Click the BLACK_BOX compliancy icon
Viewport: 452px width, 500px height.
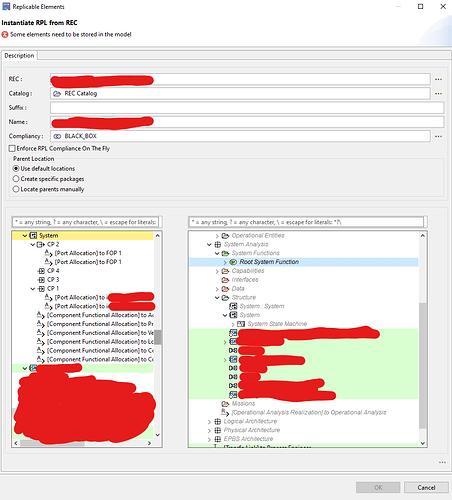[57, 136]
